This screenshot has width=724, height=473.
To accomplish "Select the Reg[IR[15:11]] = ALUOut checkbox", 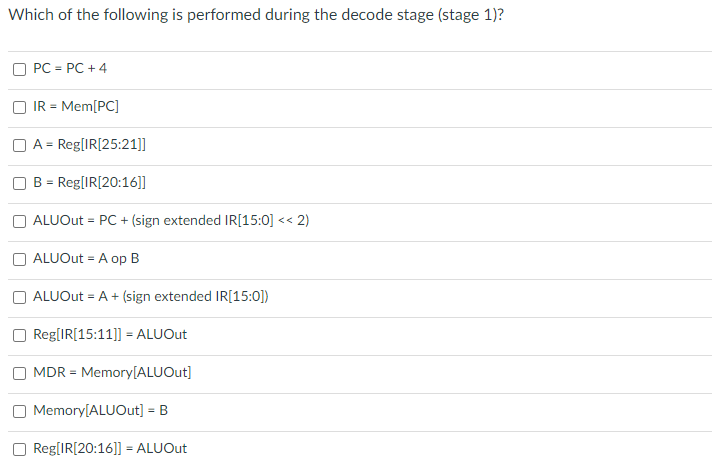I will pyautogui.click(x=19, y=335).
